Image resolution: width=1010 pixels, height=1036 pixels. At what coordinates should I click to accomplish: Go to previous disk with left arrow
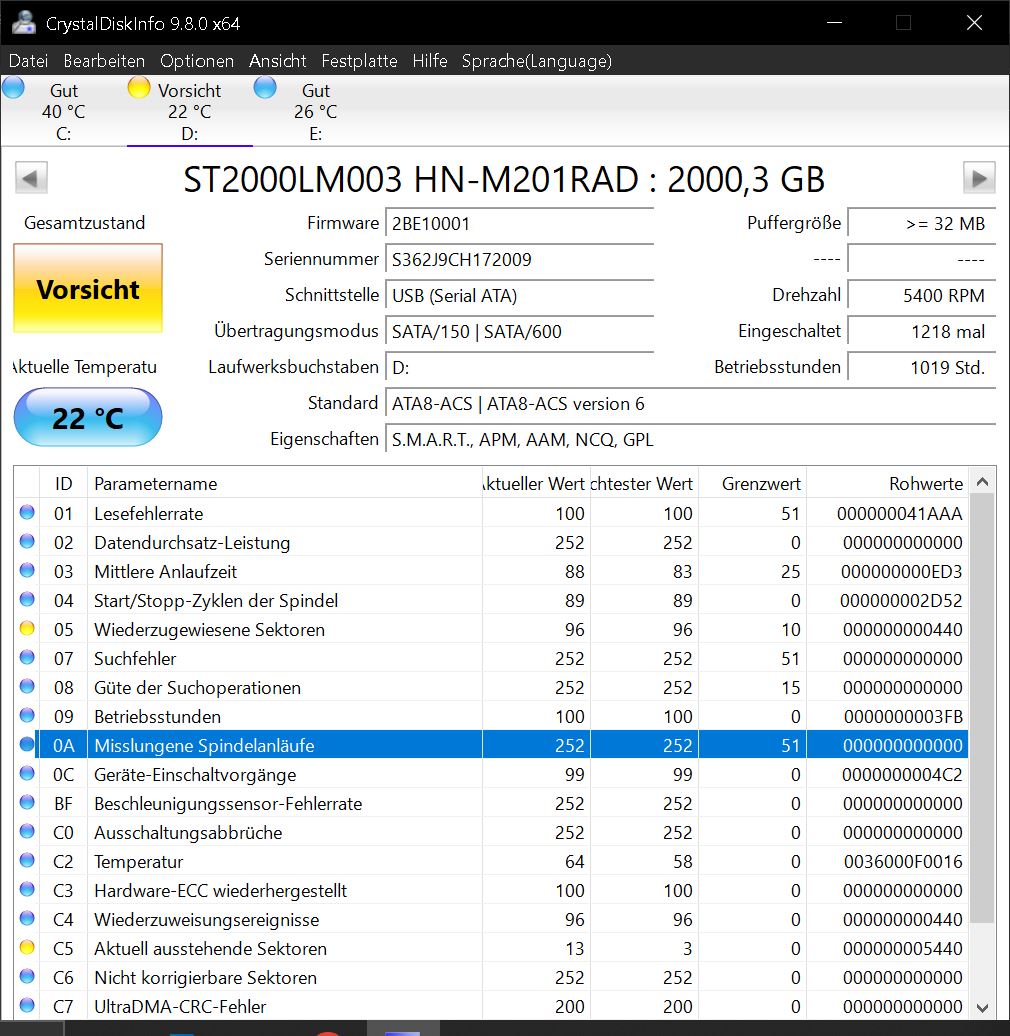pos(31,178)
